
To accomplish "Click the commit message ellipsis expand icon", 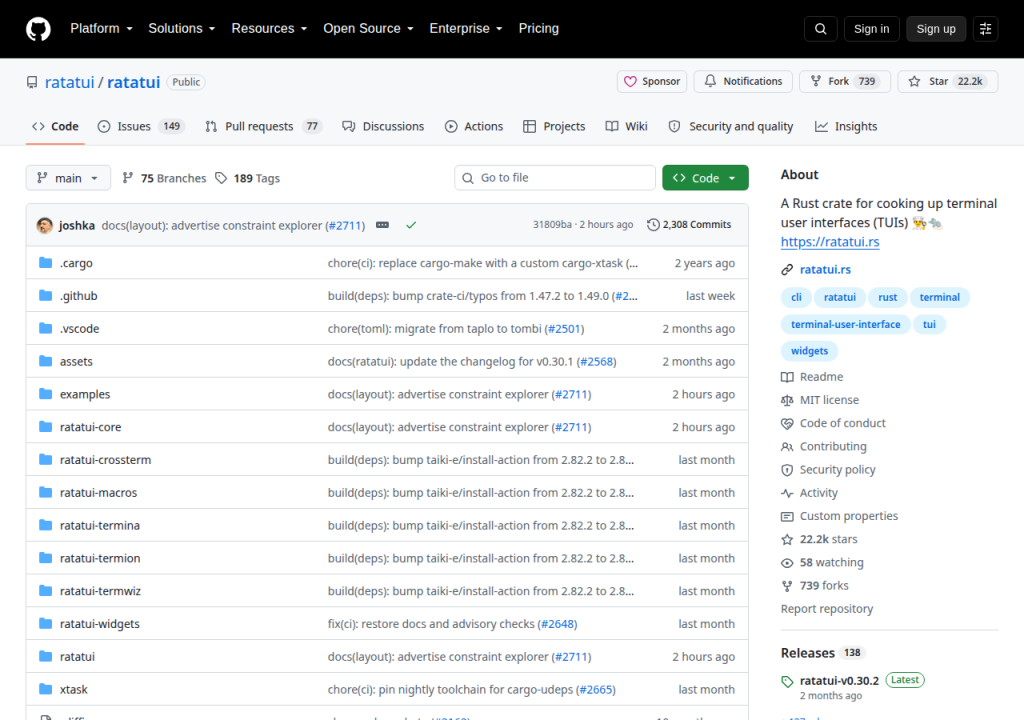I will pyautogui.click(x=383, y=225).
